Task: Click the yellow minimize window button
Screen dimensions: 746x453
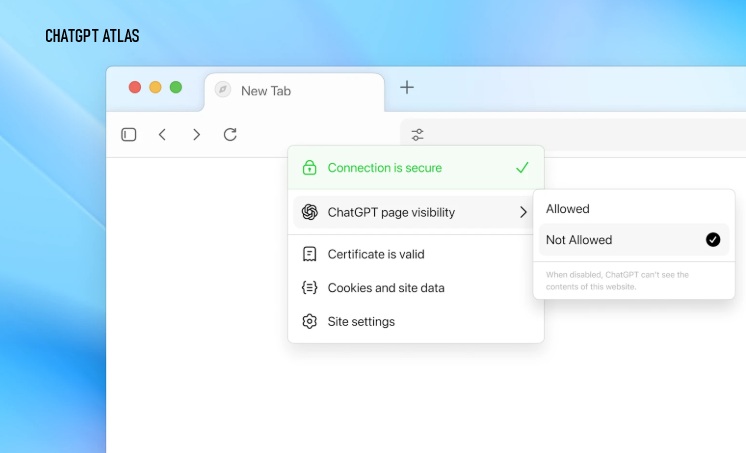Action: [x=156, y=87]
